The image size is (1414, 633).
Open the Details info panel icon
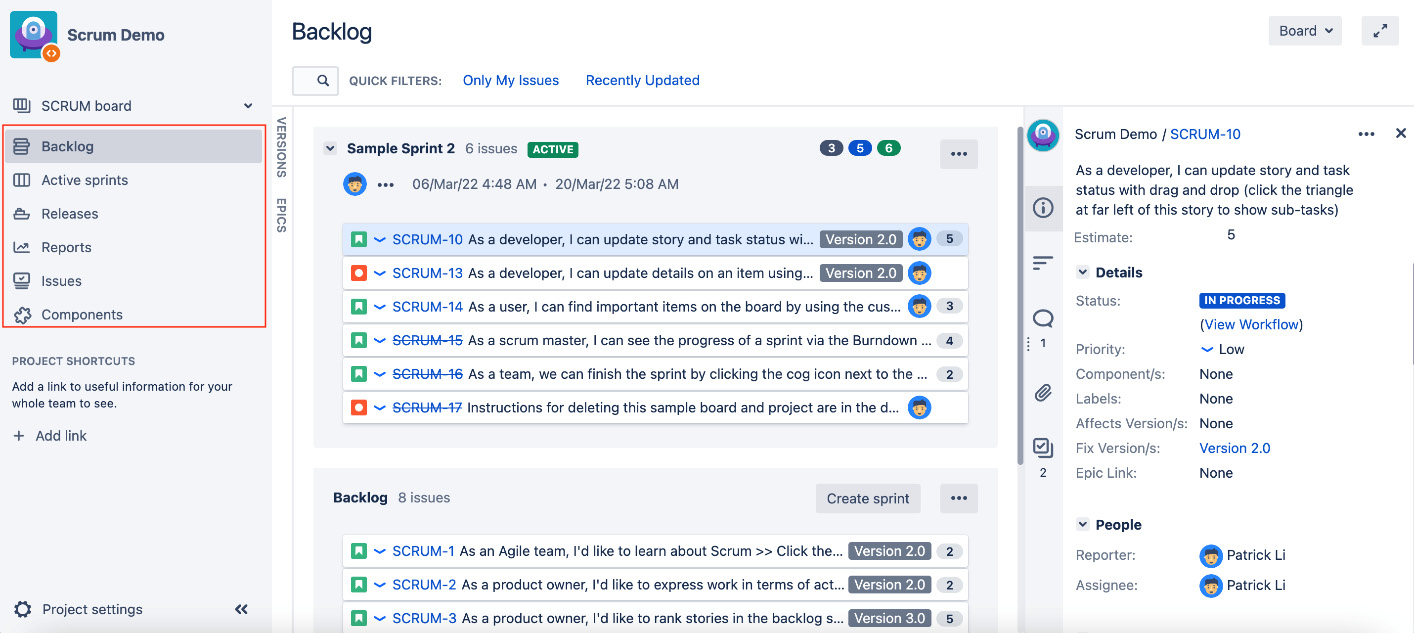point(1043,208)
